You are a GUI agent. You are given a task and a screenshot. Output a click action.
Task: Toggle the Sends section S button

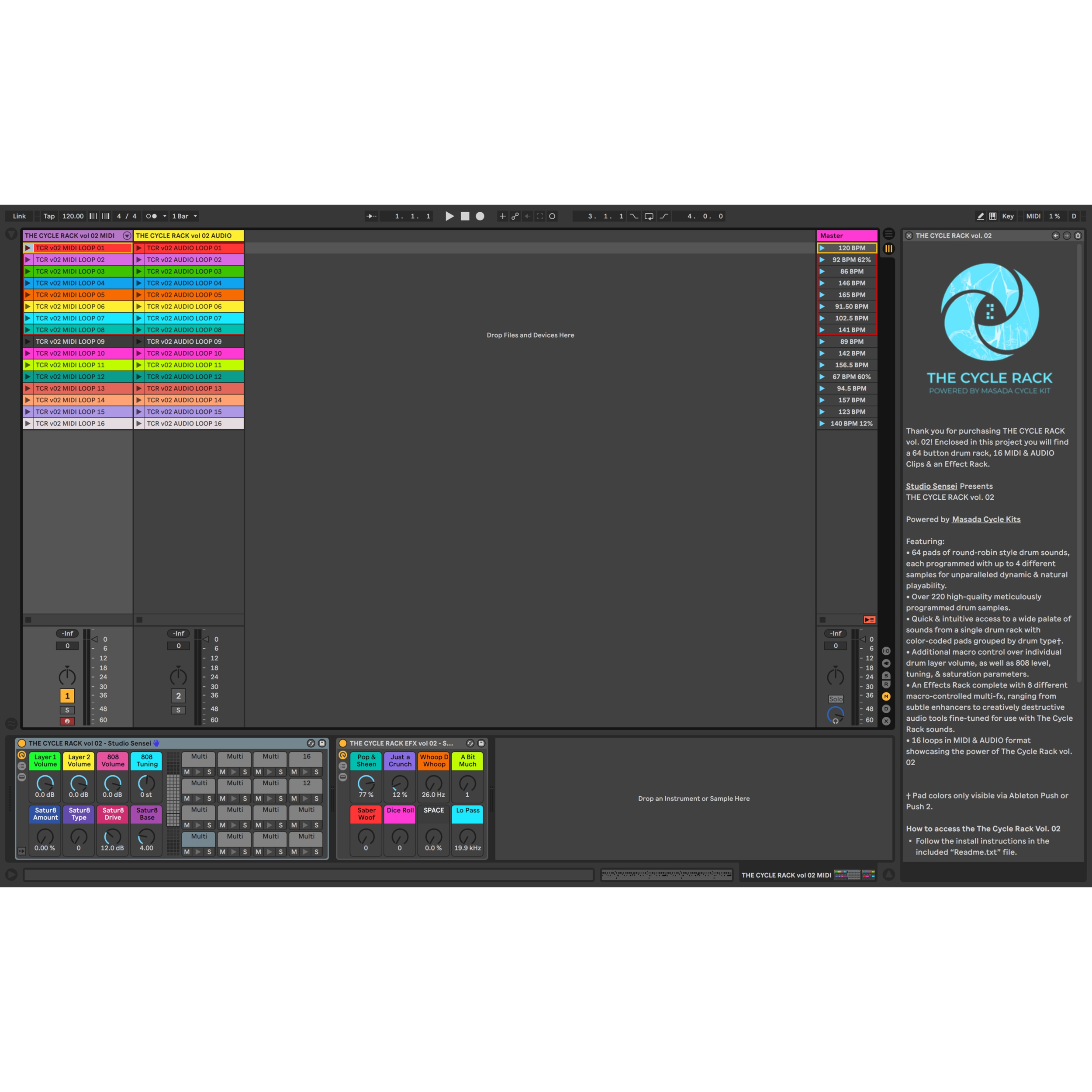coord(886,675)
